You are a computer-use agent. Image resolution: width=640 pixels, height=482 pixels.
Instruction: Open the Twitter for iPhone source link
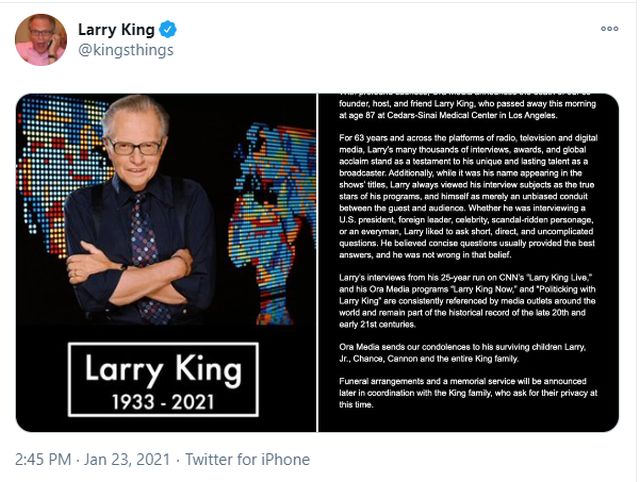[x=248, y=460]
